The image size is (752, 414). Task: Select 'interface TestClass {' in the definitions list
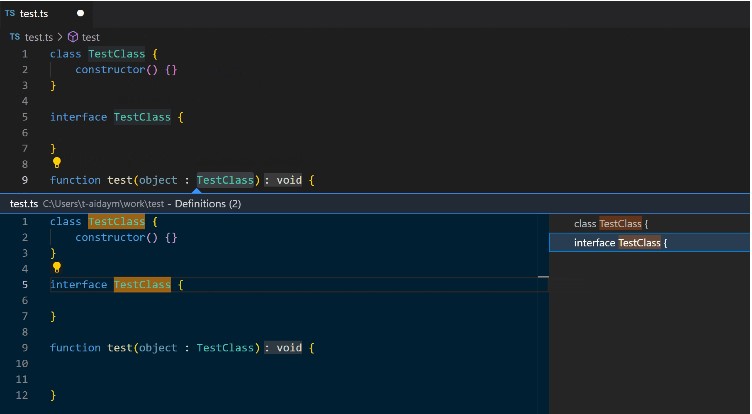[x=620, y=243]
